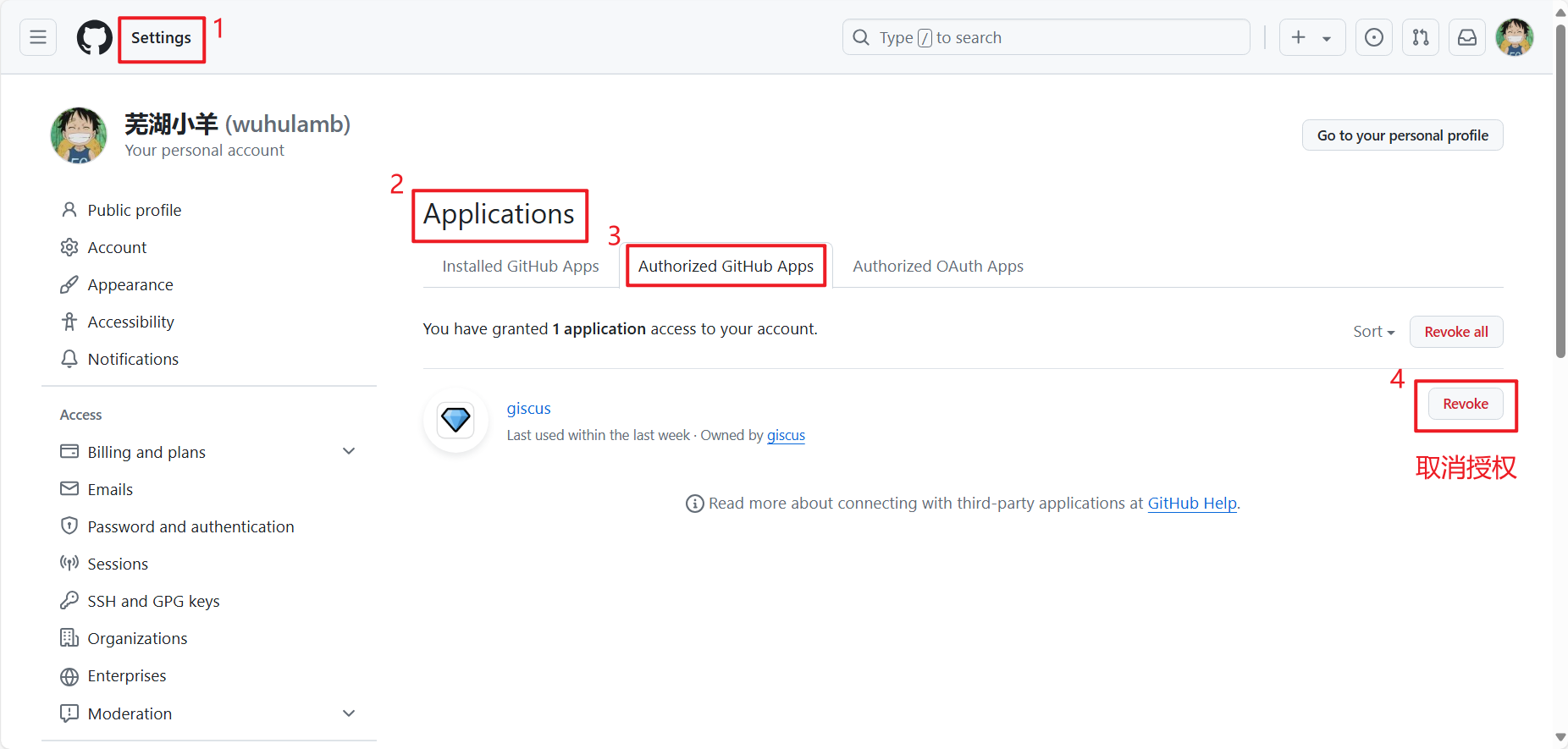Open the GitHub Help link
The width and height of the screenshot is (1568, 749).
click(1192, 503)
